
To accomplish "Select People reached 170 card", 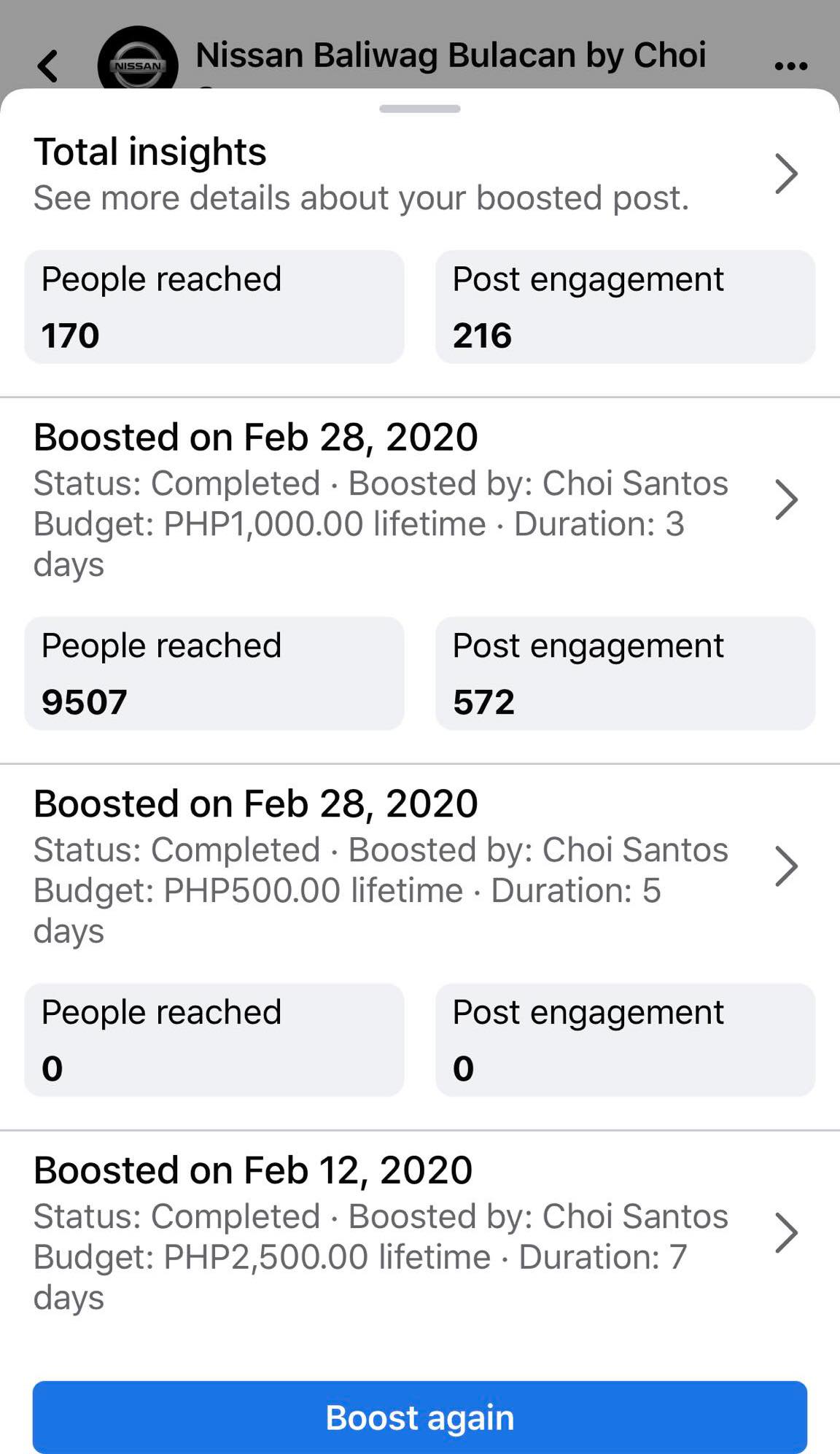I will 214,307.
